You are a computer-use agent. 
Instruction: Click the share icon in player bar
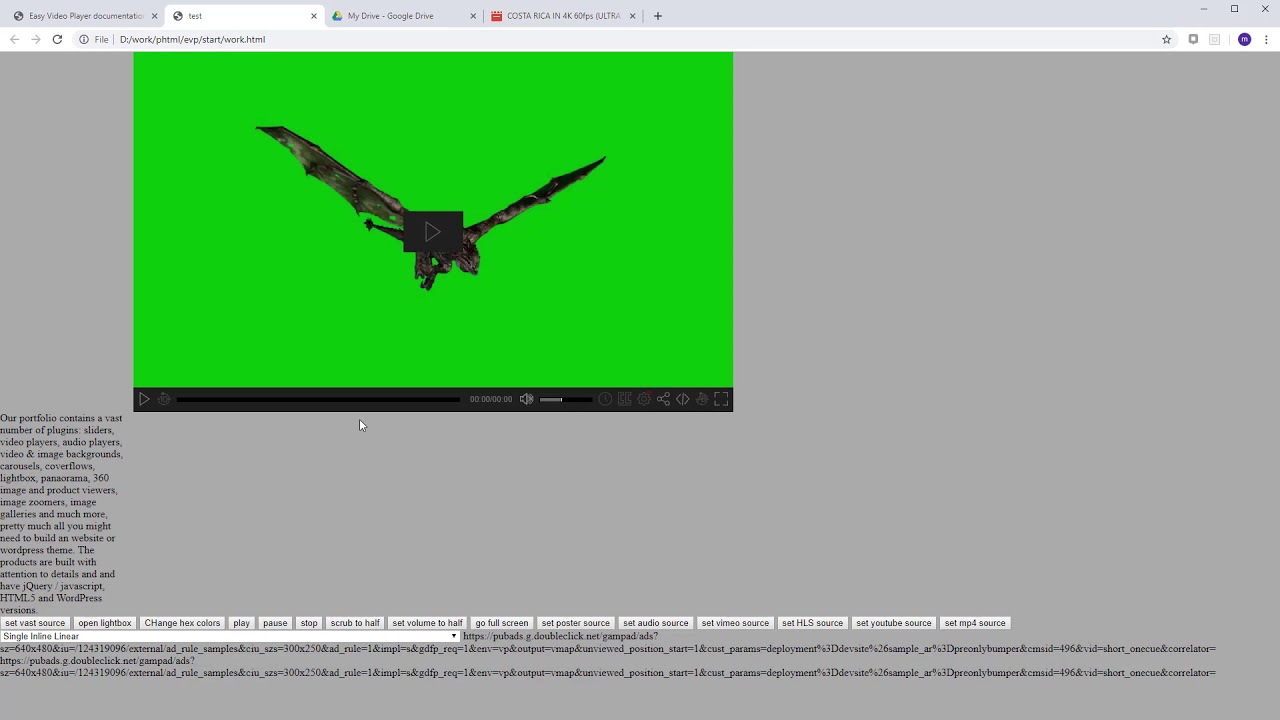[663, 399]
